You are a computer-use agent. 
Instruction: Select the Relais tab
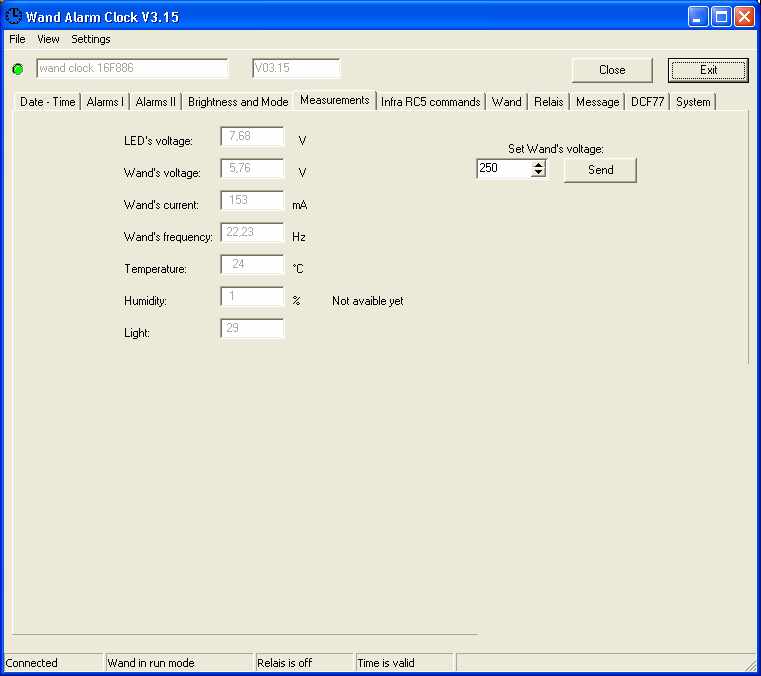click(x=548, y=102)
